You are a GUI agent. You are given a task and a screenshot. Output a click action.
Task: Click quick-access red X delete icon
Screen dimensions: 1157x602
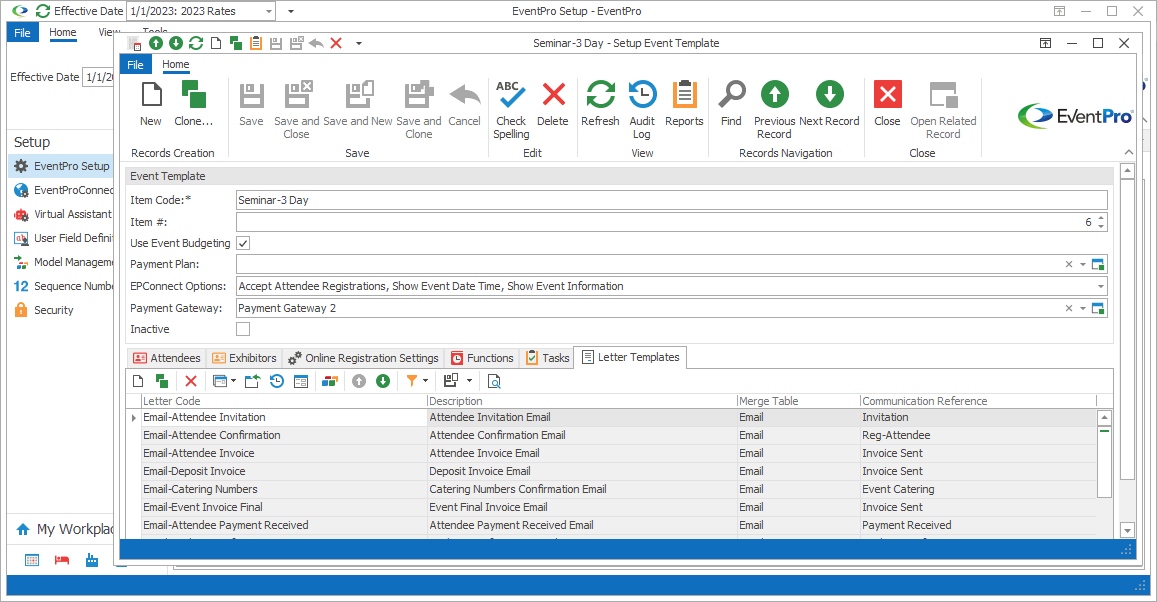click(x=336, y=43)
